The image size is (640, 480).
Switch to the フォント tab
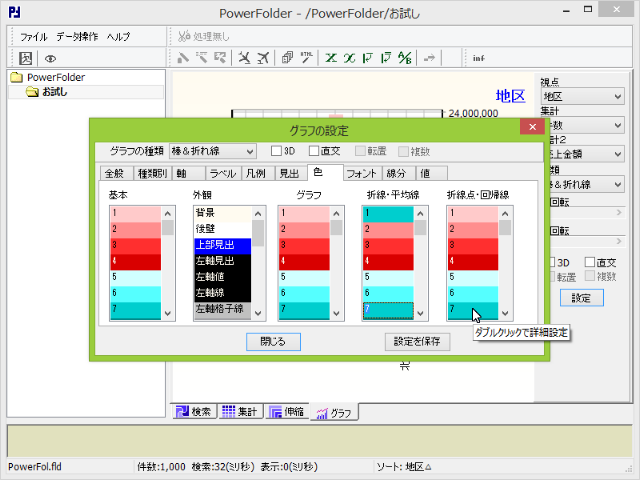point(362,173)
